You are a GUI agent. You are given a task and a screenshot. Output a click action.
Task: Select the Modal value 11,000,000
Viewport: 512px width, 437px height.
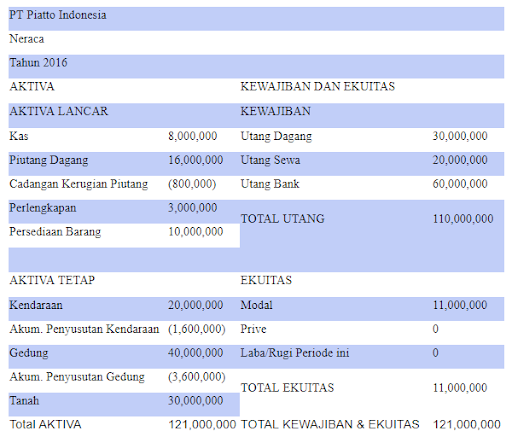click(460, 305)
